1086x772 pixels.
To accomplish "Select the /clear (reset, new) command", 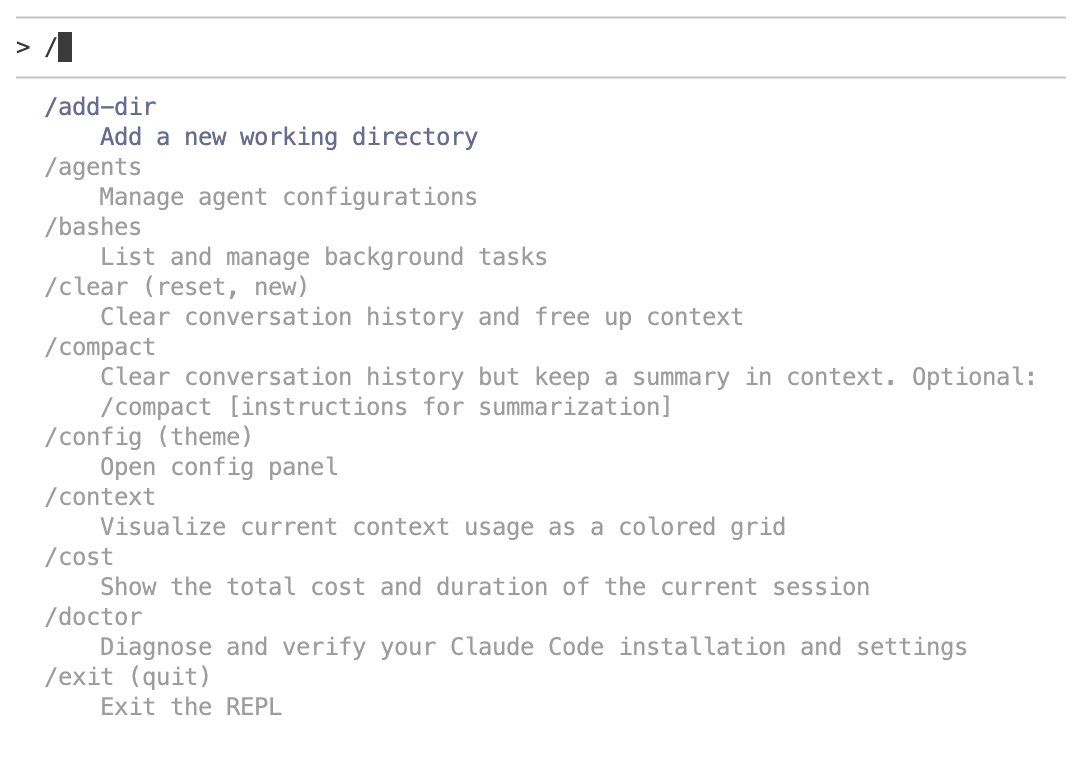I will tap(176, 287).
